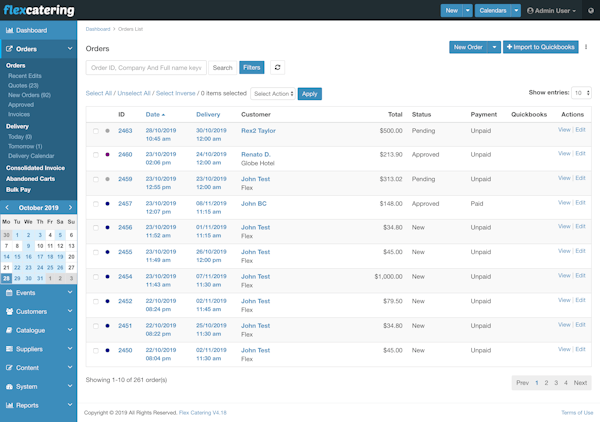The width and height of the screenshot is (600, 422).
Task: Click View for order 2460
Action: click(564, 153)
